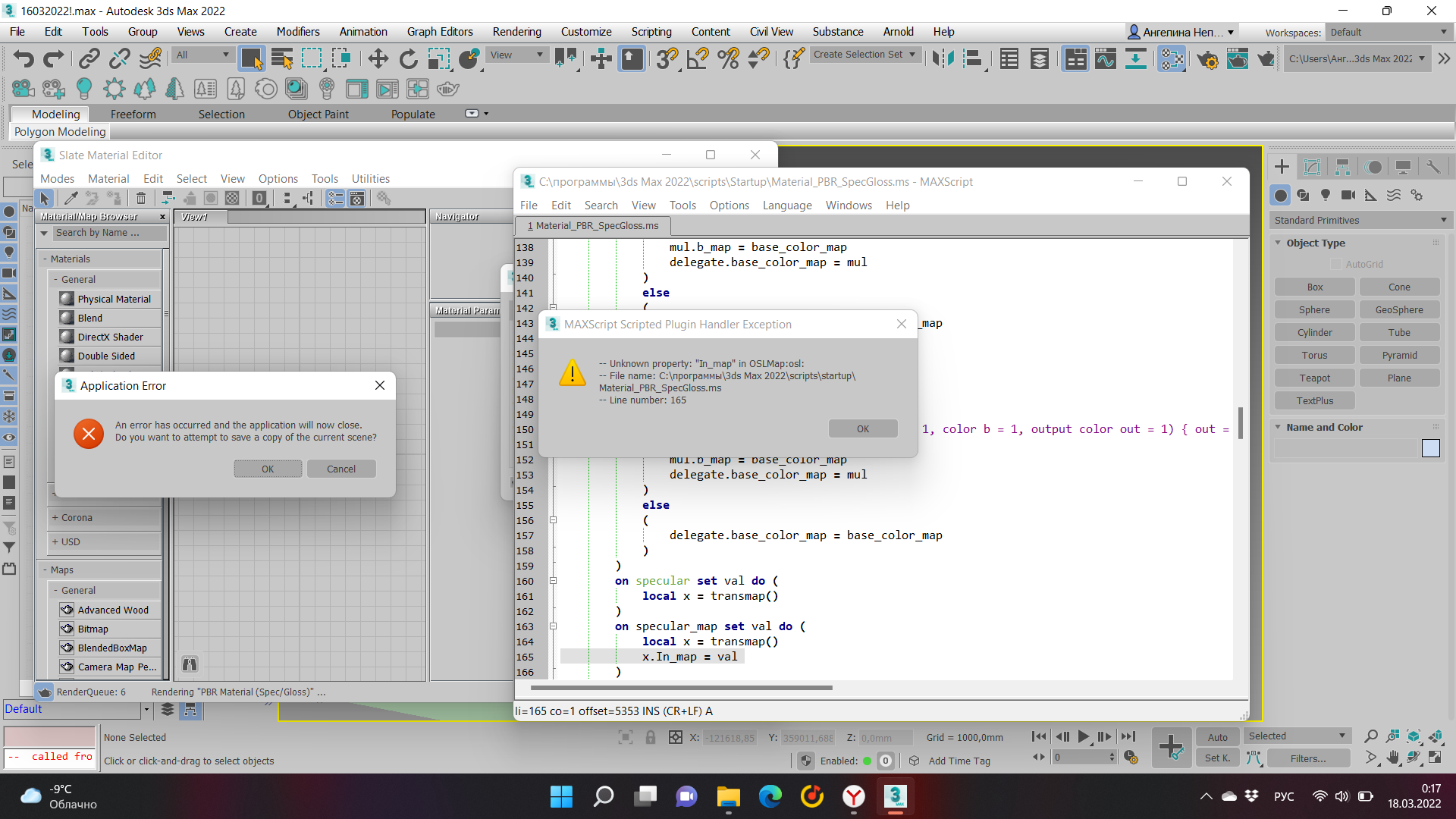Image resolution: width=1456 pixels, height=819 pixels.
Task: Click the Teapot primitive button
Action: click(x=1314, y=378)
